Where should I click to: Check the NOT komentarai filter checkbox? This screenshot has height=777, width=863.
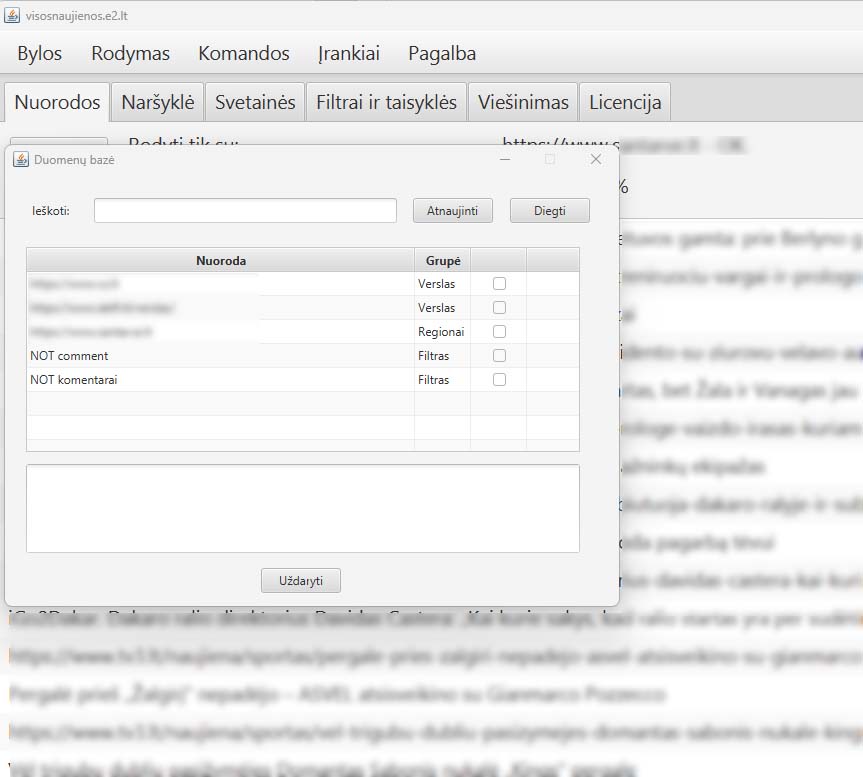(499, 380)
